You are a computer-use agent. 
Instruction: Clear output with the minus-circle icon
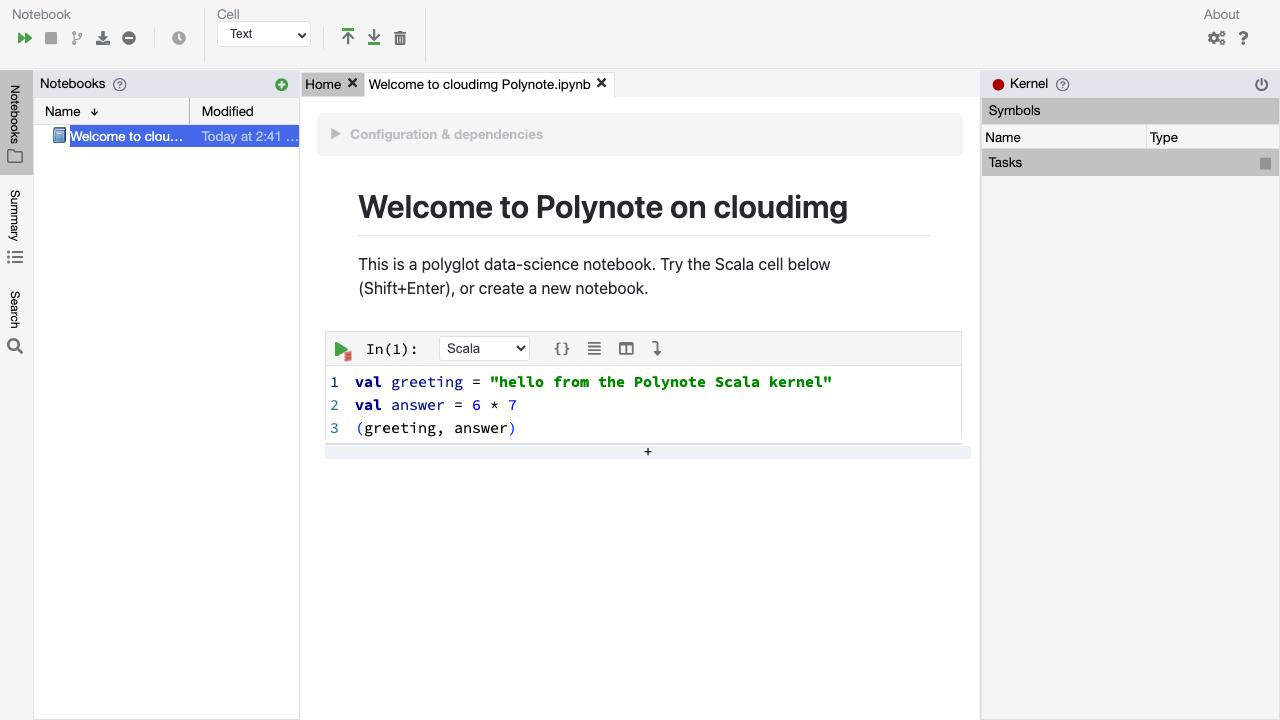pyautogui.click(x=129, y=38)
